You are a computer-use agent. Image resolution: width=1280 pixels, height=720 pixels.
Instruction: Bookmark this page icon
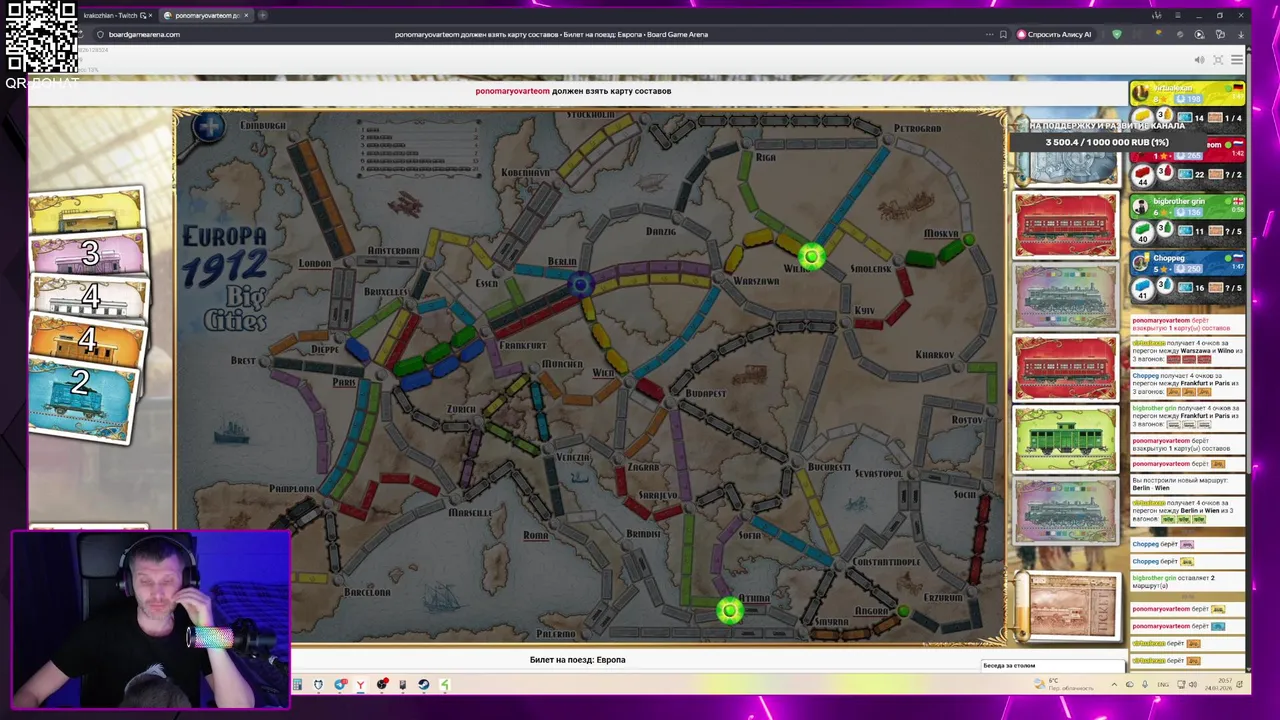[1003, 34]
